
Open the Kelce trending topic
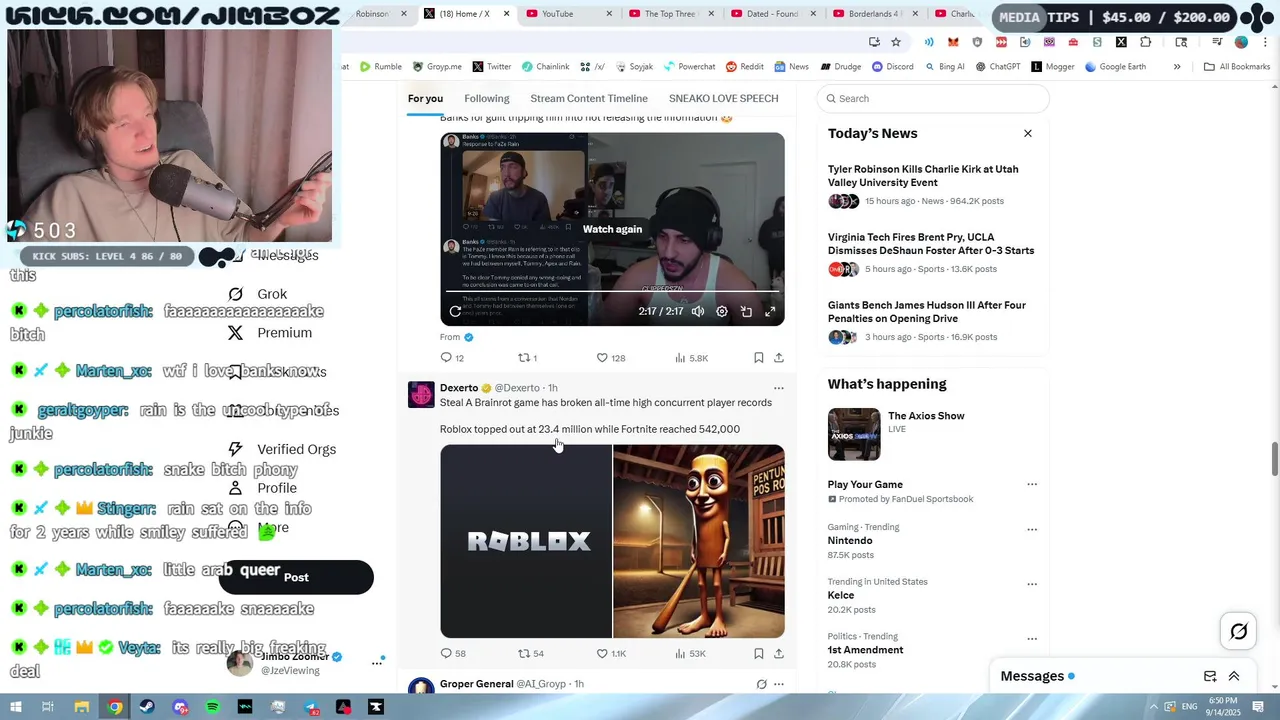(841, 595)
